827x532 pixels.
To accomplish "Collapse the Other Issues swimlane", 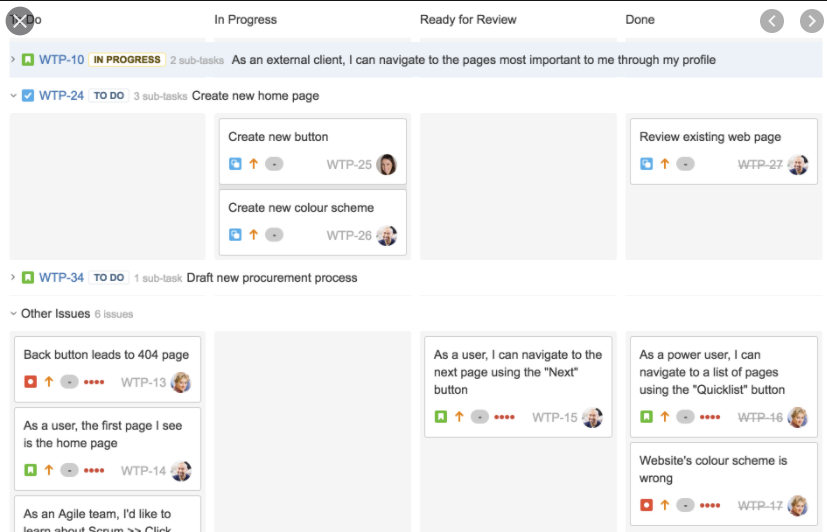I will [13, 314].
